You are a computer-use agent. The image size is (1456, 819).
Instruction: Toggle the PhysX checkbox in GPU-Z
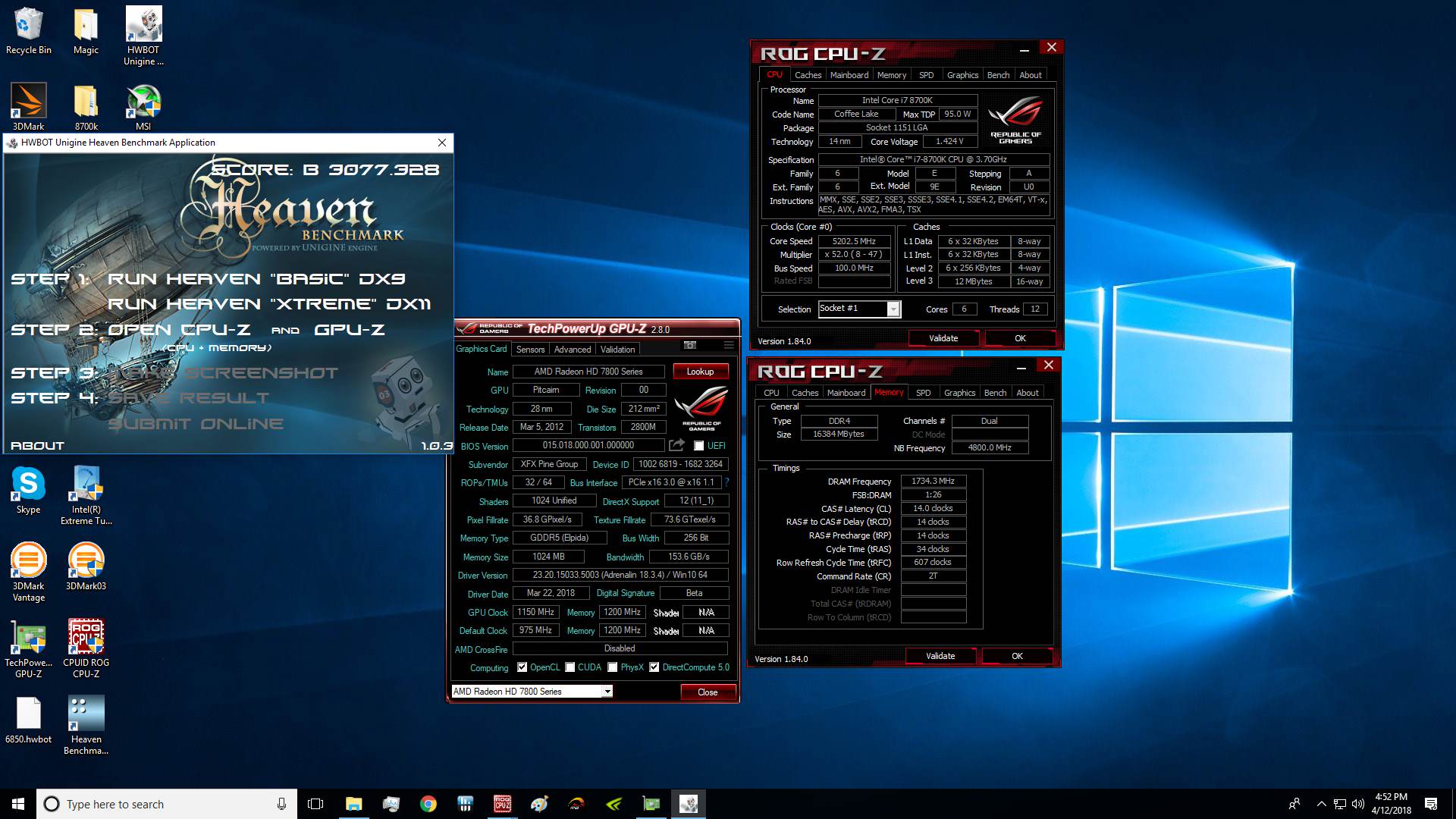point(612,667)
